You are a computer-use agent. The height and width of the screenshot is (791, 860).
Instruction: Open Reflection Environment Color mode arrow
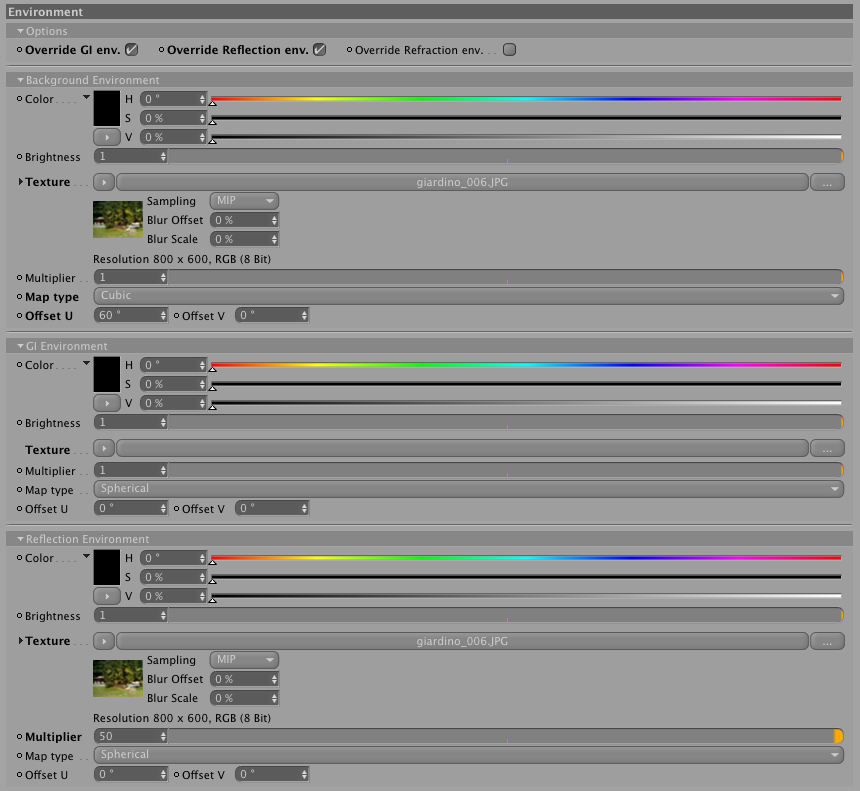coord(86,557)
